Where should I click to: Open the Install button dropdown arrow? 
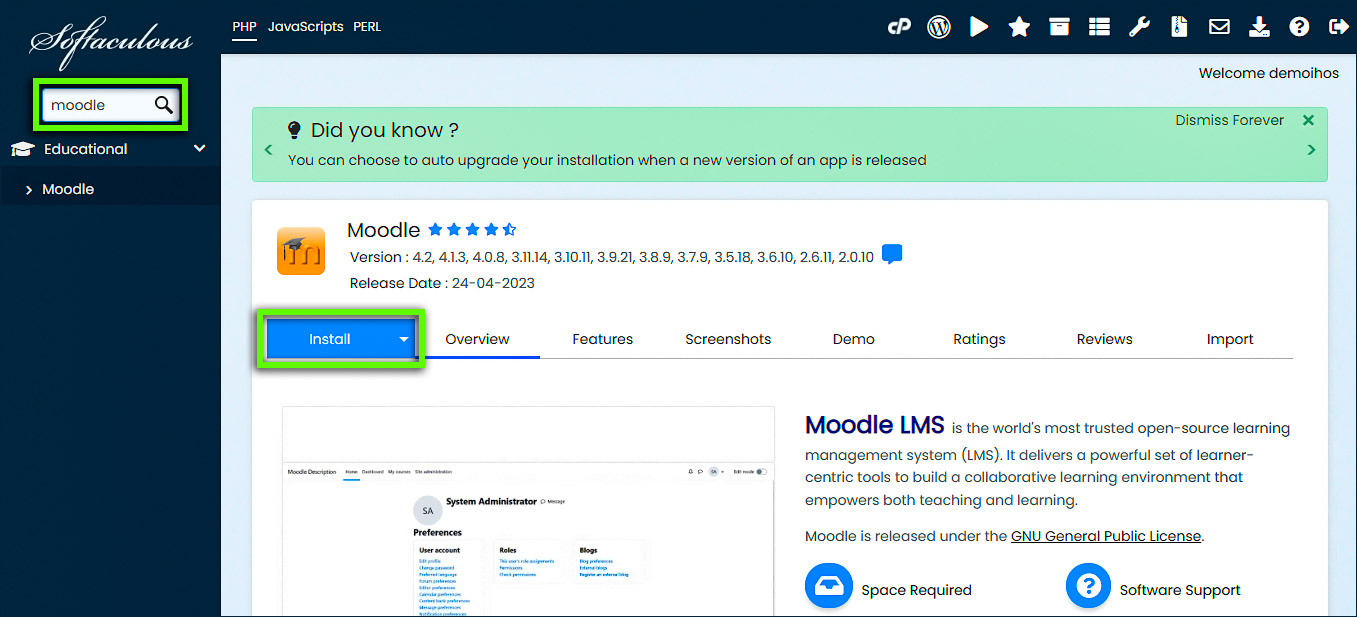[x=403, y=338]
